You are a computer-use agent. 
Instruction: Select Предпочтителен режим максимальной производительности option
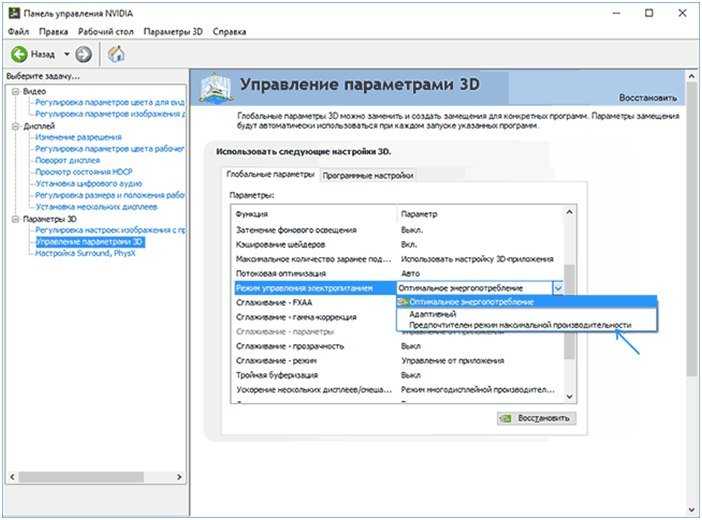click(520, 325)
